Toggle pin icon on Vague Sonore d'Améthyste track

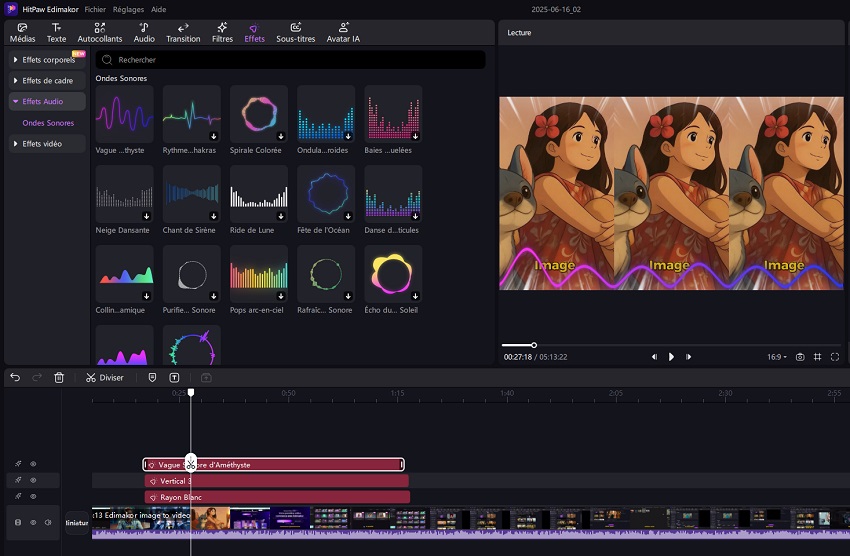point(18,464)
